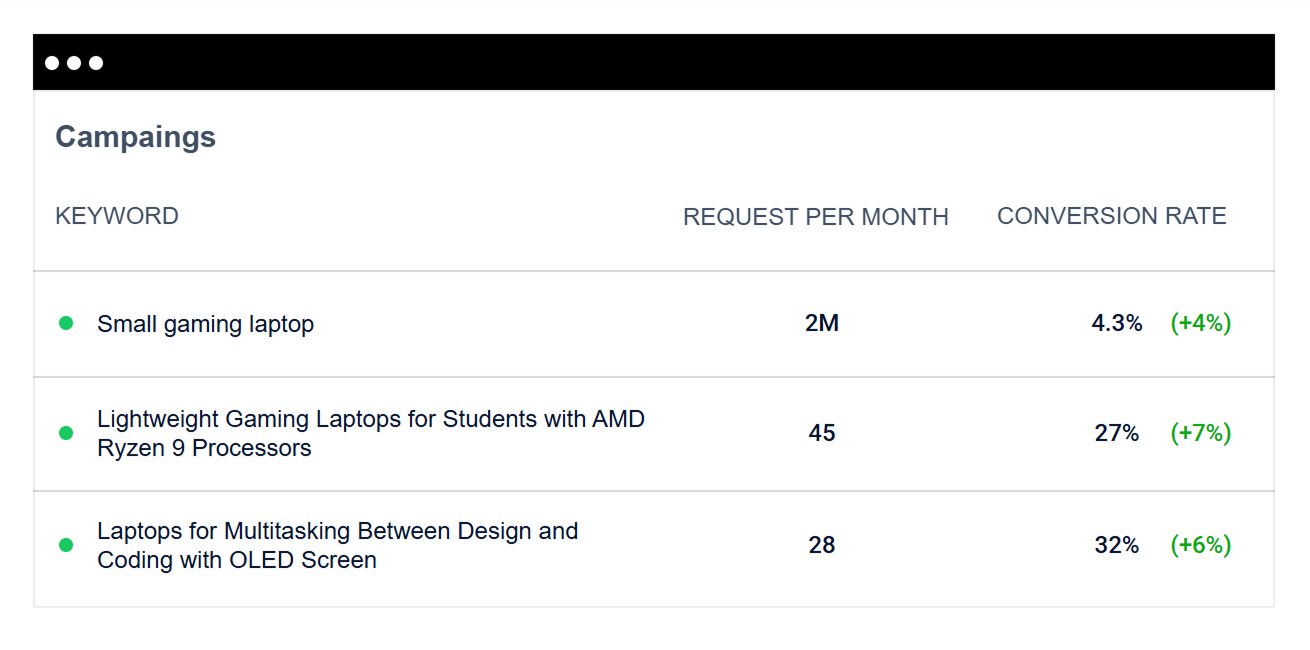Click the 45 requests per month value
Image resolution: width=1310 pixels, height=650 pixels.
(821, 433)
